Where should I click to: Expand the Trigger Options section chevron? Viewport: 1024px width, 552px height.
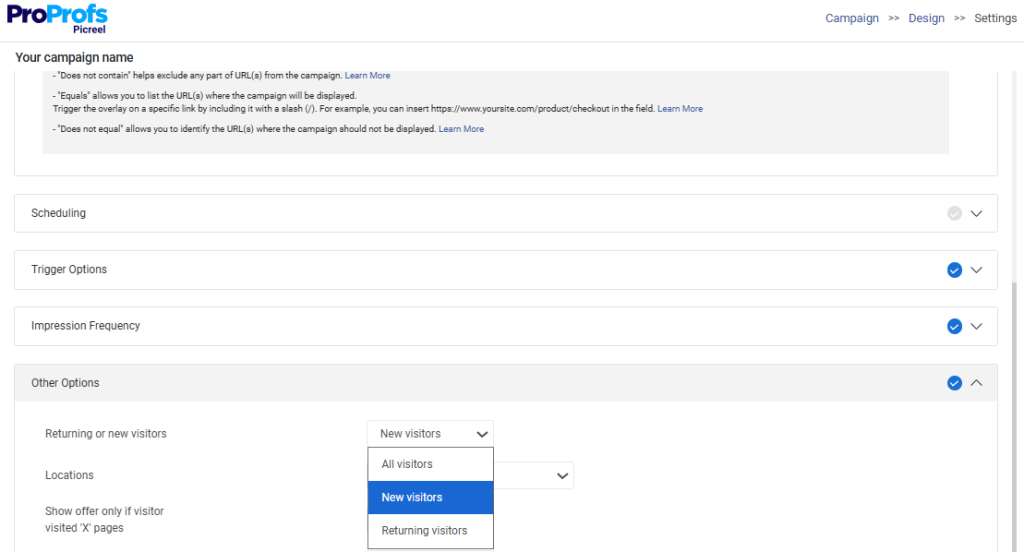click(977, 270)
